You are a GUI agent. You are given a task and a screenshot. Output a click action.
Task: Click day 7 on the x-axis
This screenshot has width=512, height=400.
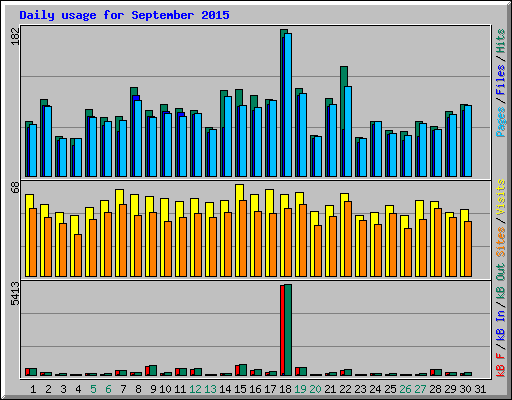(x=123, y=389)
